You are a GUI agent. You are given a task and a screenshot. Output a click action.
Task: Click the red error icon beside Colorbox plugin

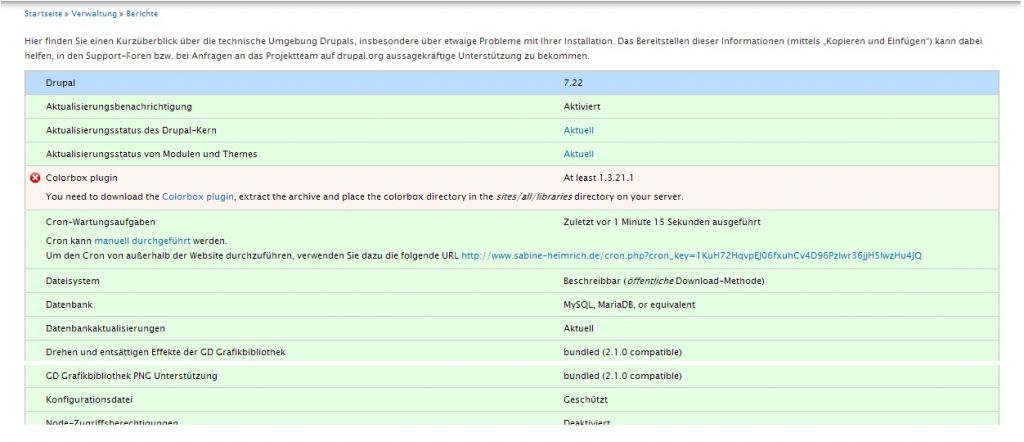tap(36, 178)
